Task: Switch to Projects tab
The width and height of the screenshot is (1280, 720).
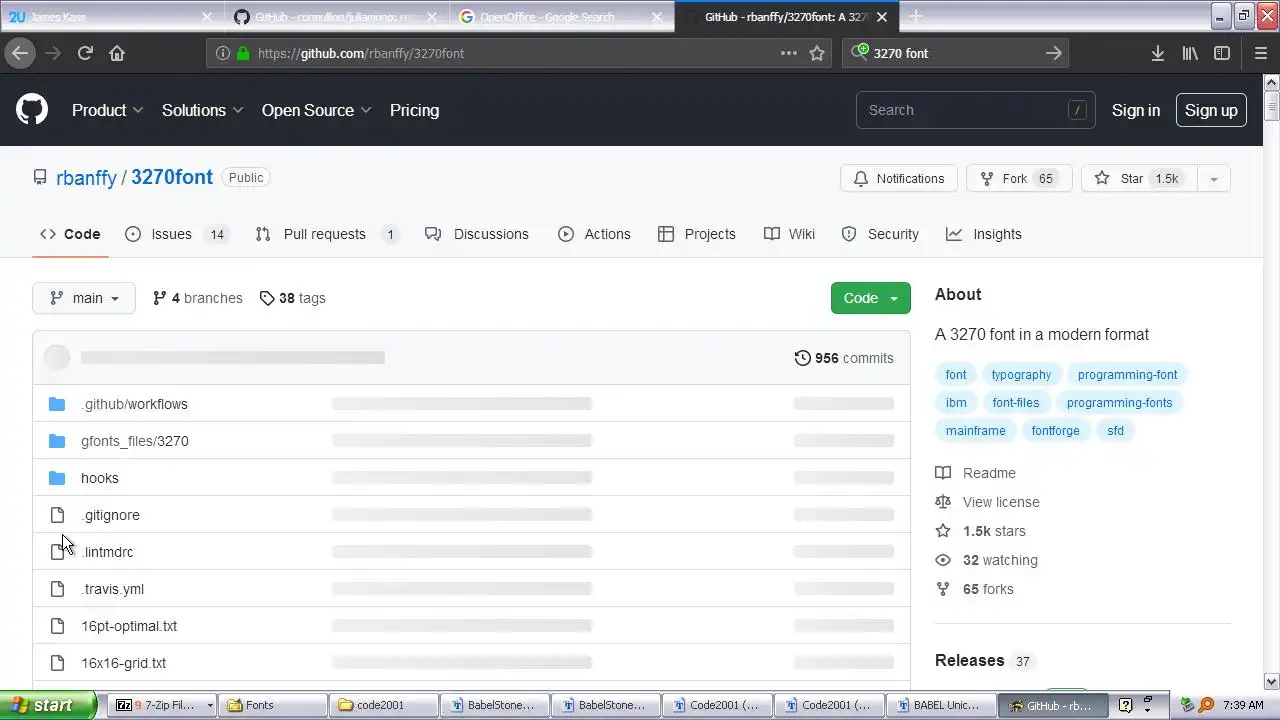Action: (697, 234)
